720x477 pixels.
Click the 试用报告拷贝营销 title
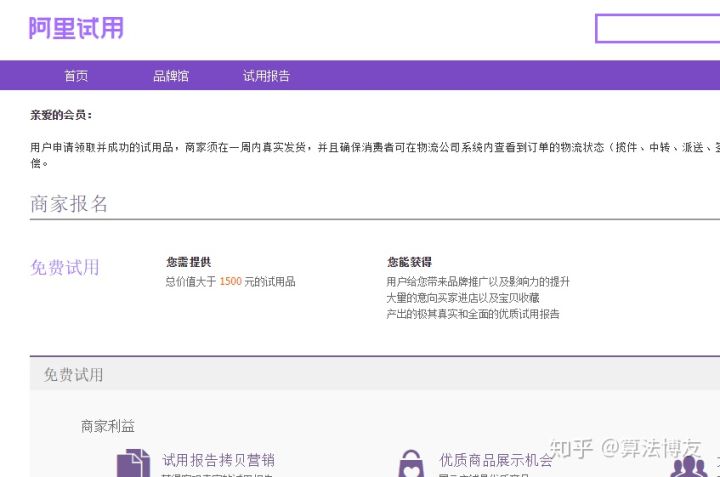coord(219,460)
